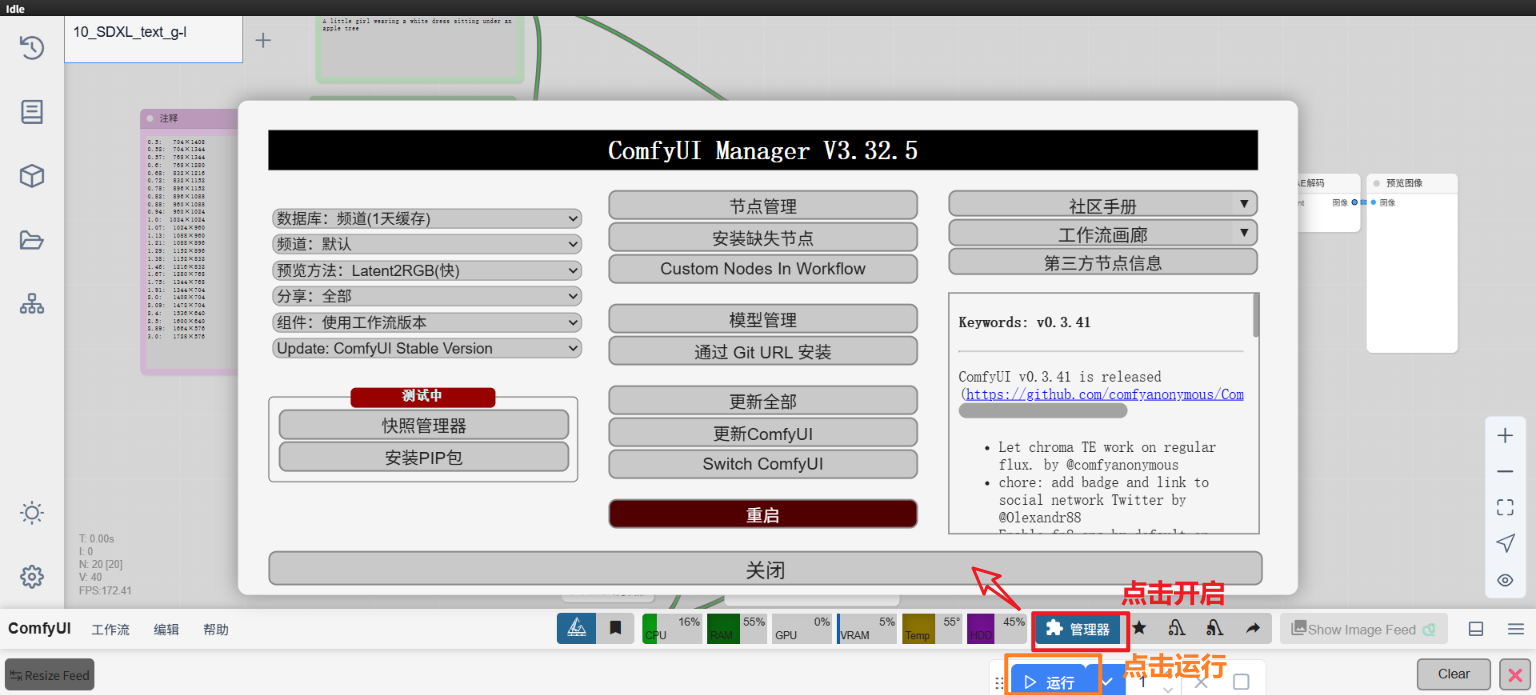Viewport: 1536px width, 695px height.
Task: Click 安装缺失节点 button
Action: pos(763,237)
